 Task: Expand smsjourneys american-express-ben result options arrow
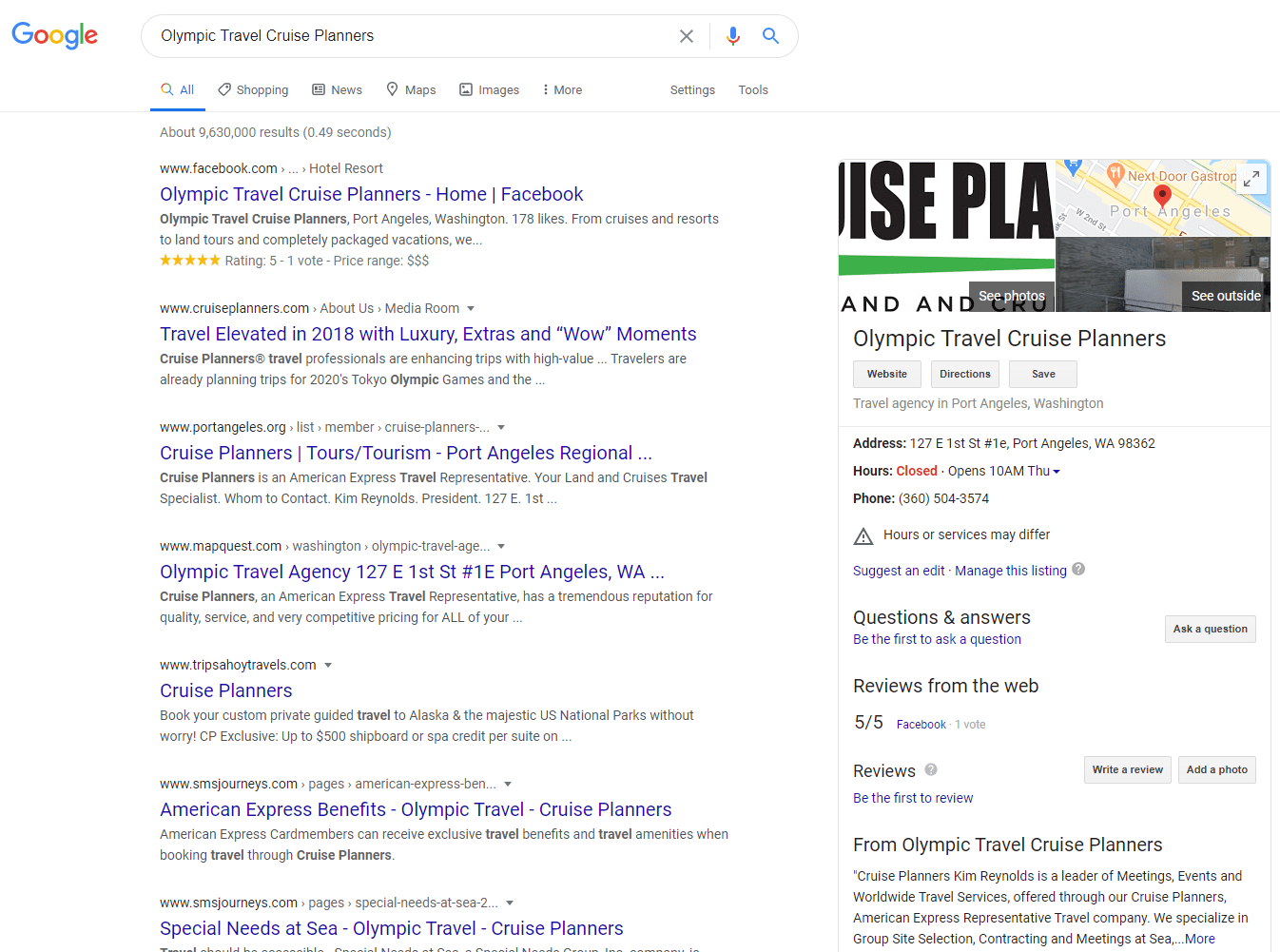click(508, 785)
